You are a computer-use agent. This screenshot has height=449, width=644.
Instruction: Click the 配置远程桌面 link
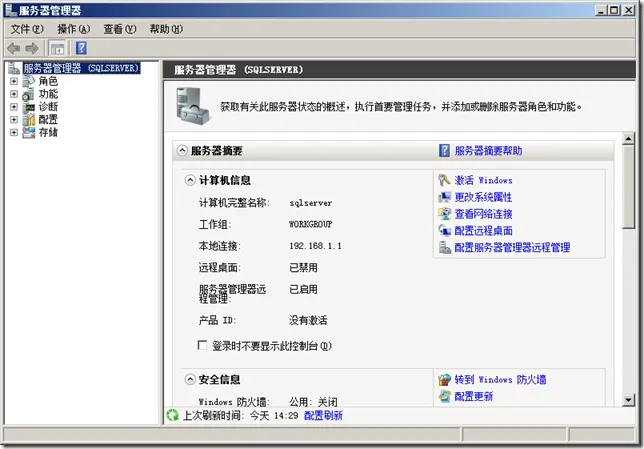point(483,230)
